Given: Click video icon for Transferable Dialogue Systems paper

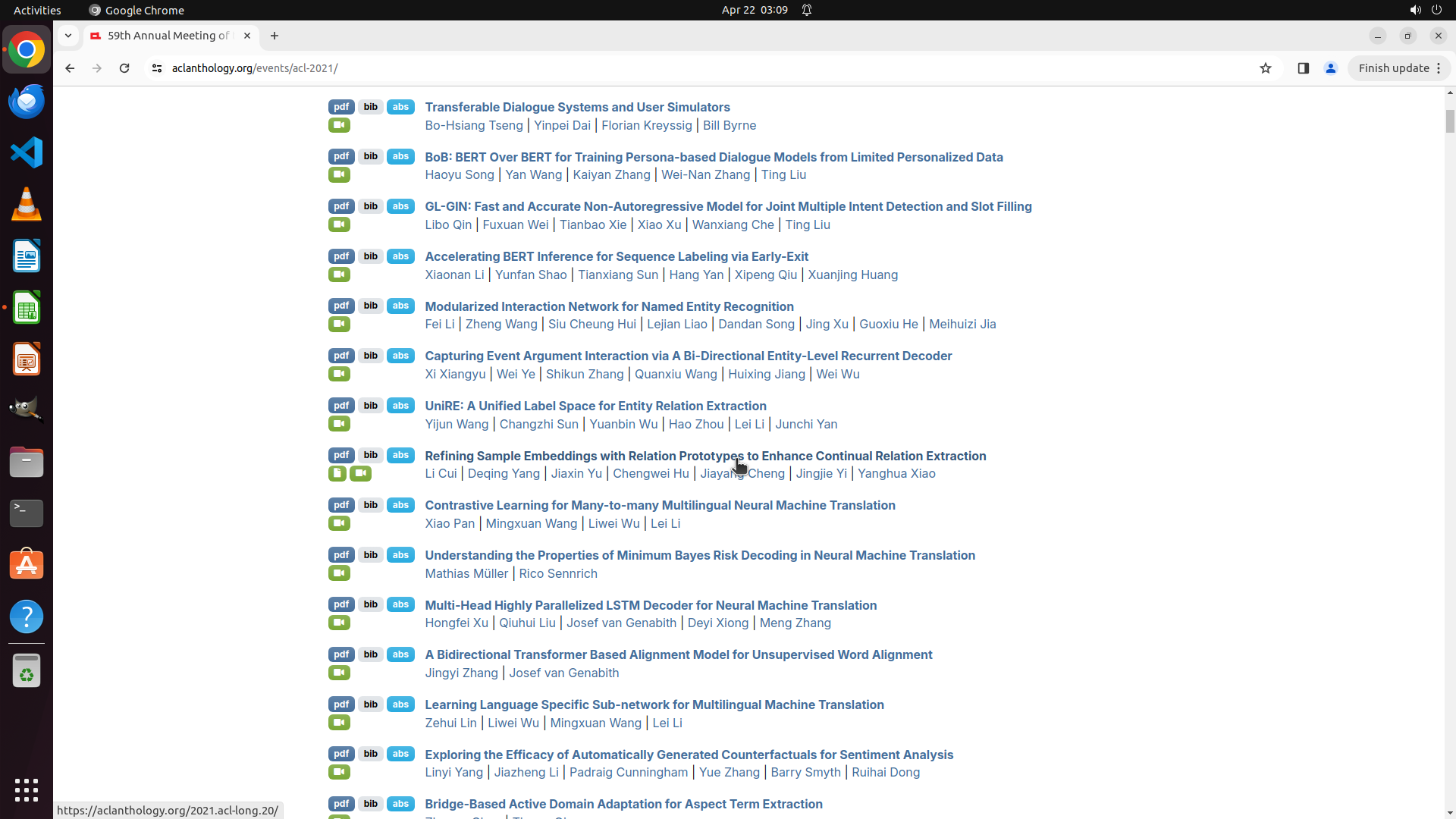Looking at the screenshot, I should click(339, 125).
